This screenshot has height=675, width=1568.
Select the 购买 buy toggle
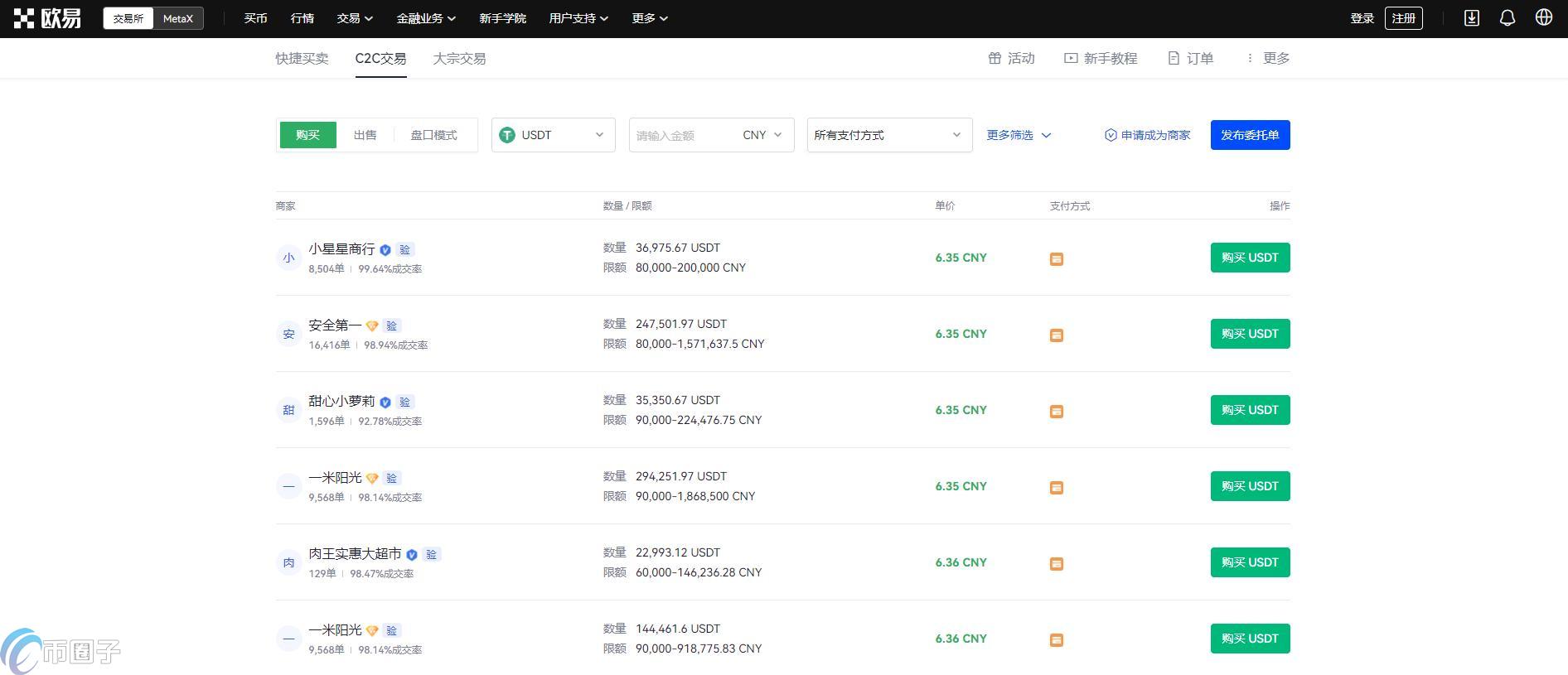pos(307,135)
